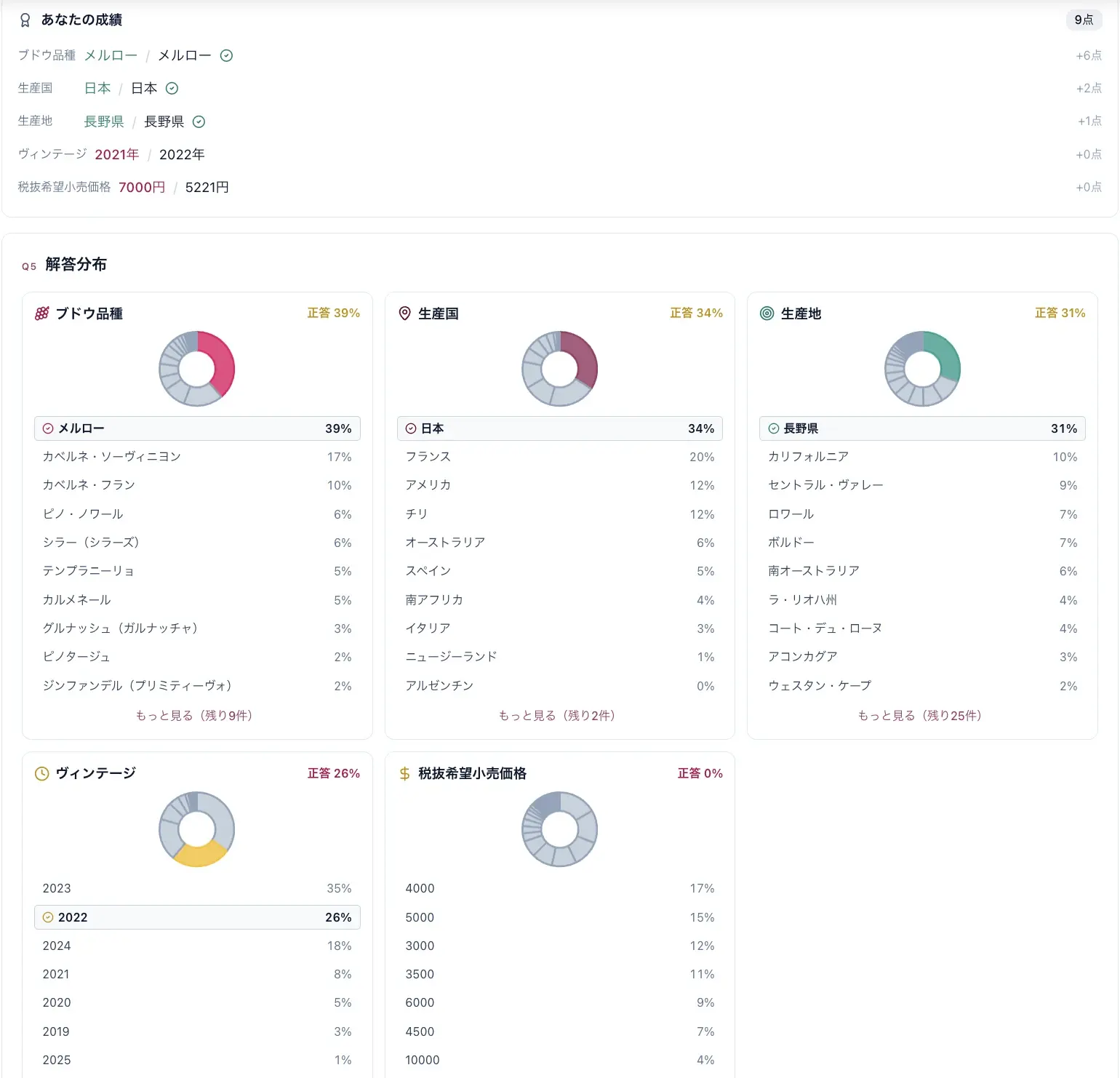Click the location pin icon next to 生産国

[x=405, y=314]
